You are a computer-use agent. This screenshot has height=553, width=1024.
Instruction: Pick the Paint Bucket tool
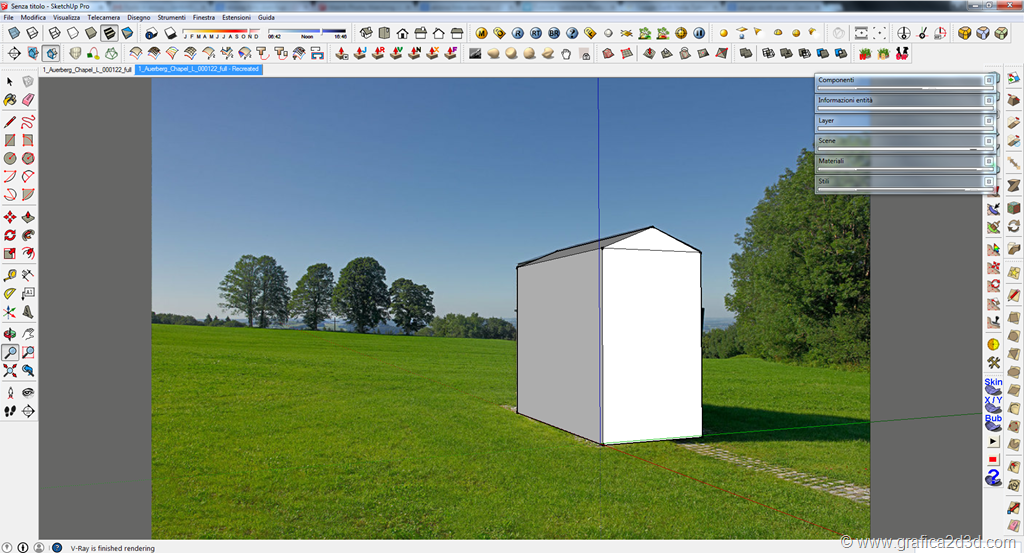pos(10,100)
